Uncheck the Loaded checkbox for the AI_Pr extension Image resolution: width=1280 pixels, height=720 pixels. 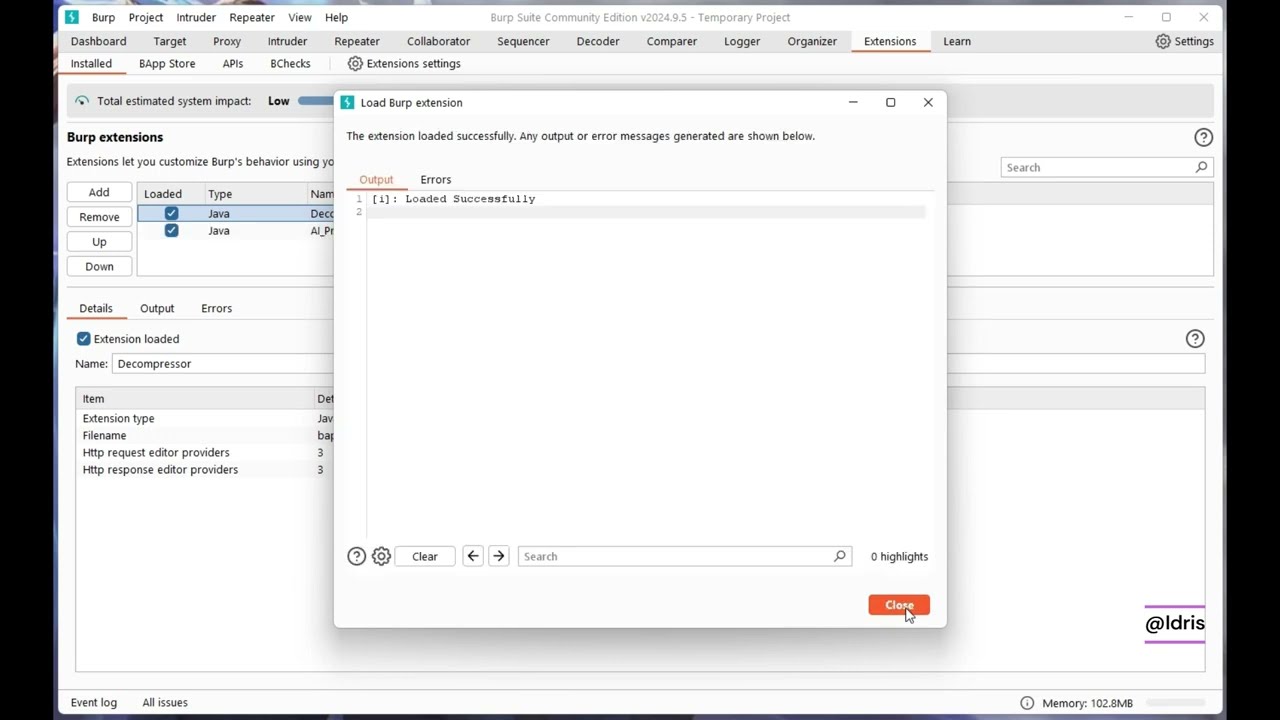171,231
